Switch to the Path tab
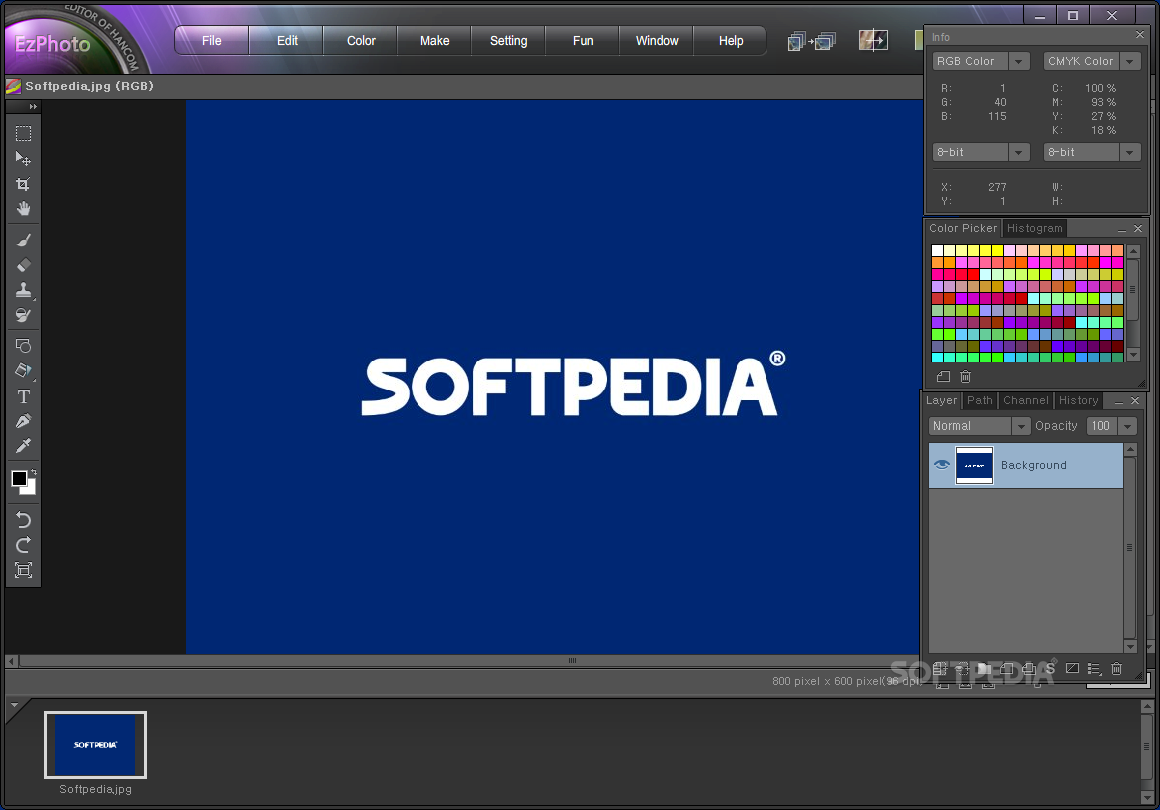The image size is (1160, 810). (979, 400)
